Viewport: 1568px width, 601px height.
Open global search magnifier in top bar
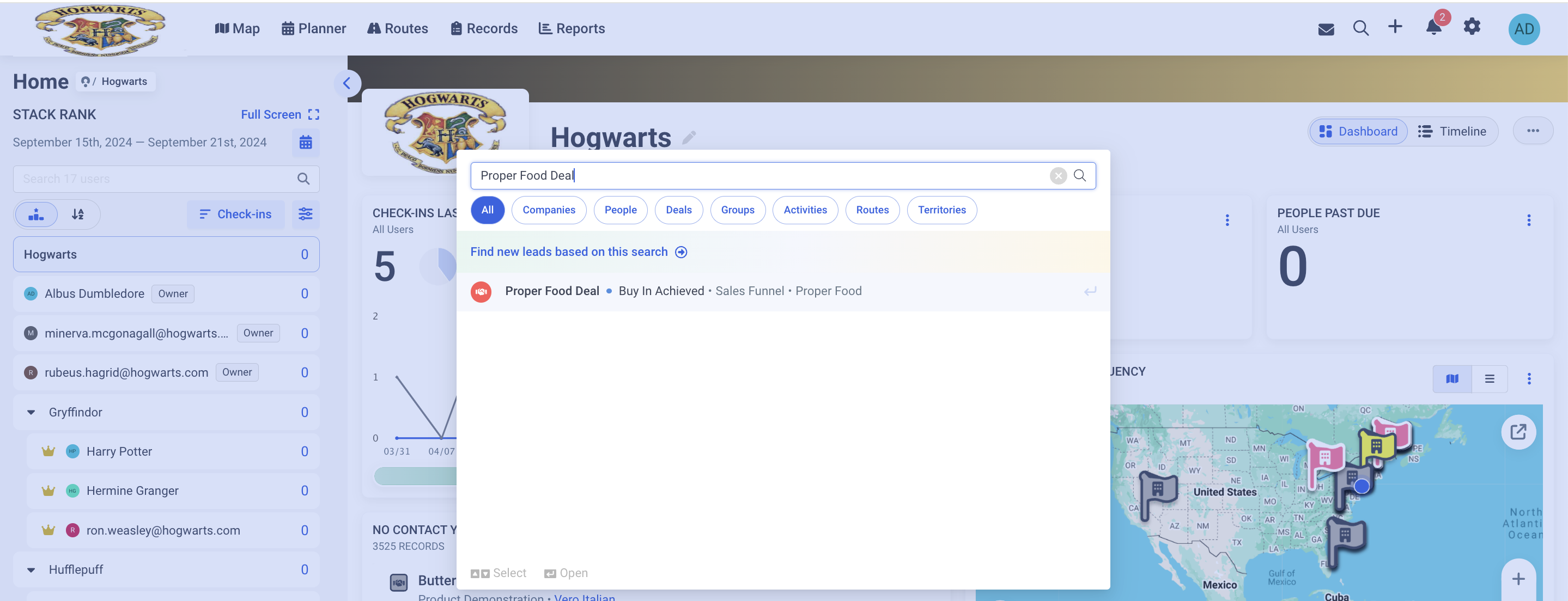click(1360, 28)
